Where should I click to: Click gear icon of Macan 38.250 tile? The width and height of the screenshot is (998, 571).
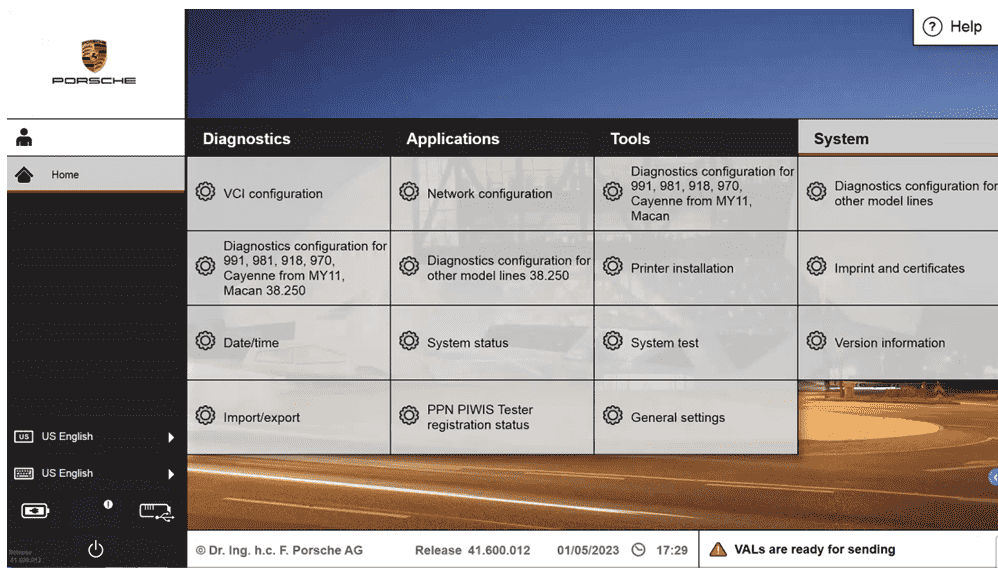click(205, 266)
